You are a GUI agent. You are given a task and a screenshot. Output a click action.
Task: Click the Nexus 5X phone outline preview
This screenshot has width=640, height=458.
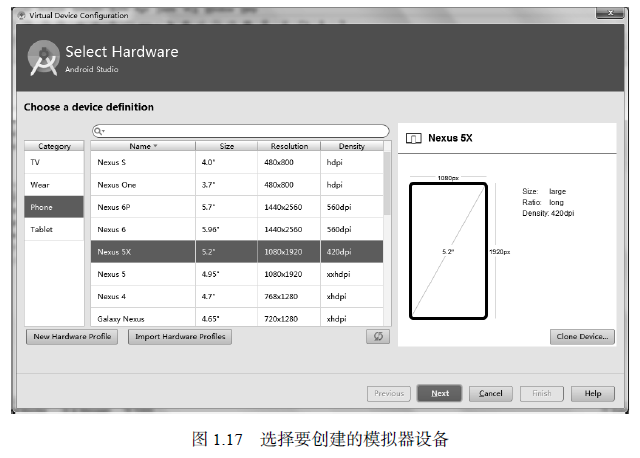coord(448,251)
